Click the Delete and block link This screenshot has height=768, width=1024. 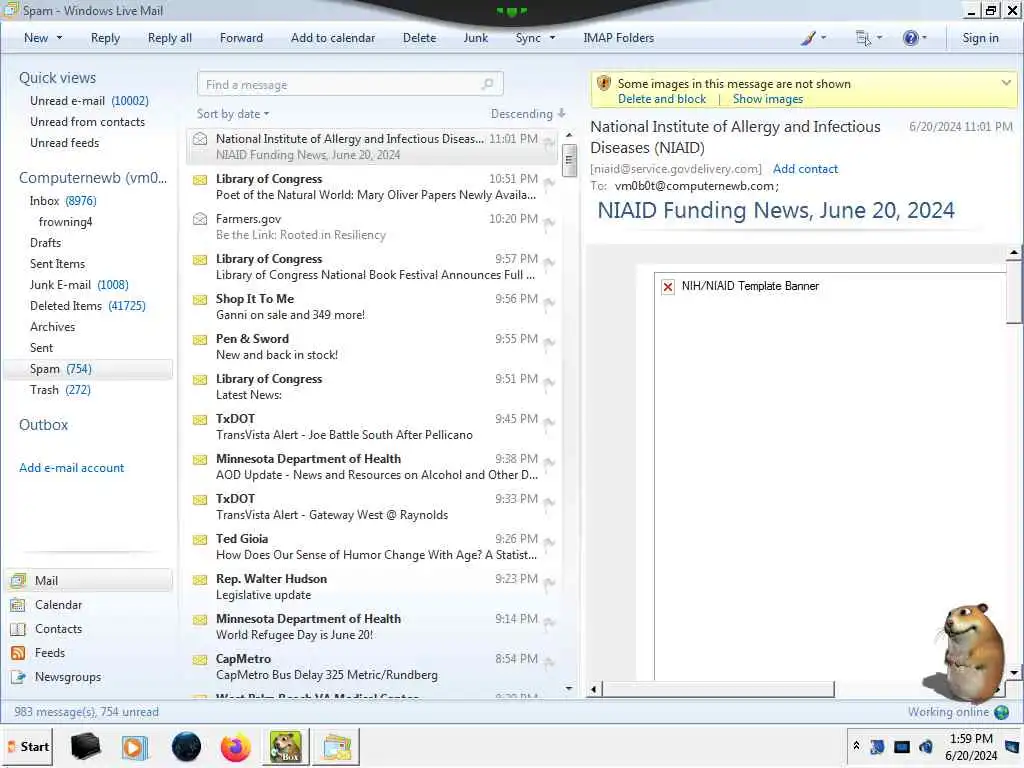[x=662, y=99]
